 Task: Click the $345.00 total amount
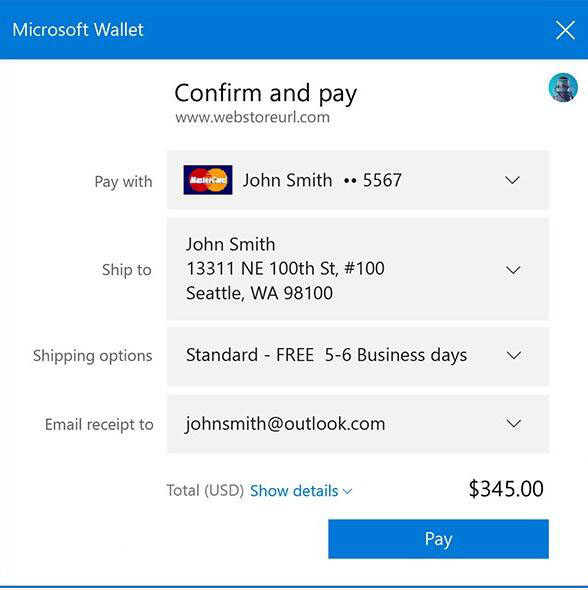coord(506,489)
